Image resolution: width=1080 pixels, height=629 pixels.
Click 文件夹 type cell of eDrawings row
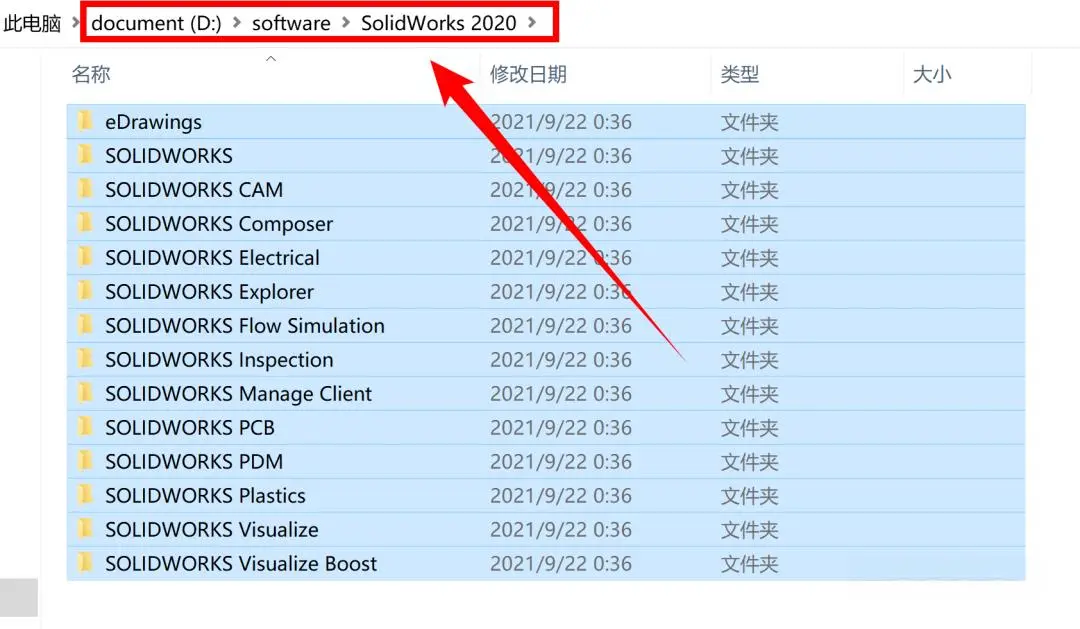click(749, 122)
